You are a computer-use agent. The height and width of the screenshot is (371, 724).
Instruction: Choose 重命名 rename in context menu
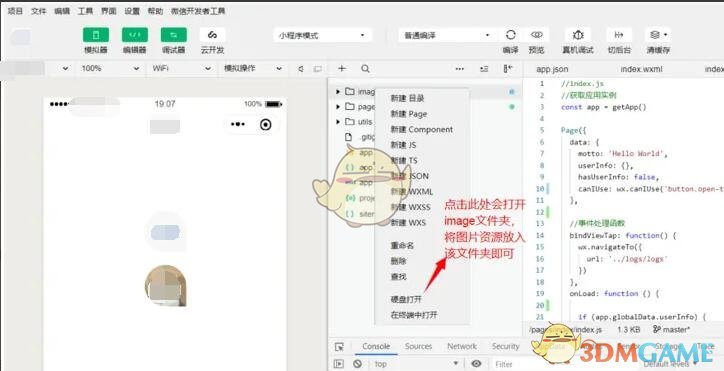tap(402, 245)
